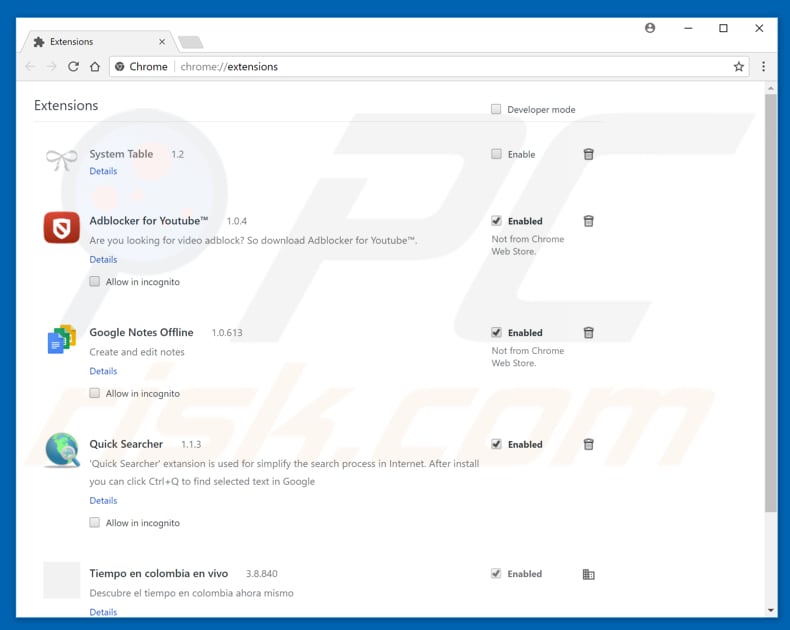The width and height of the screenshot is (790, 630).
Task: Delete Adblocker for Youtube extension
Action: click(588, 221)
